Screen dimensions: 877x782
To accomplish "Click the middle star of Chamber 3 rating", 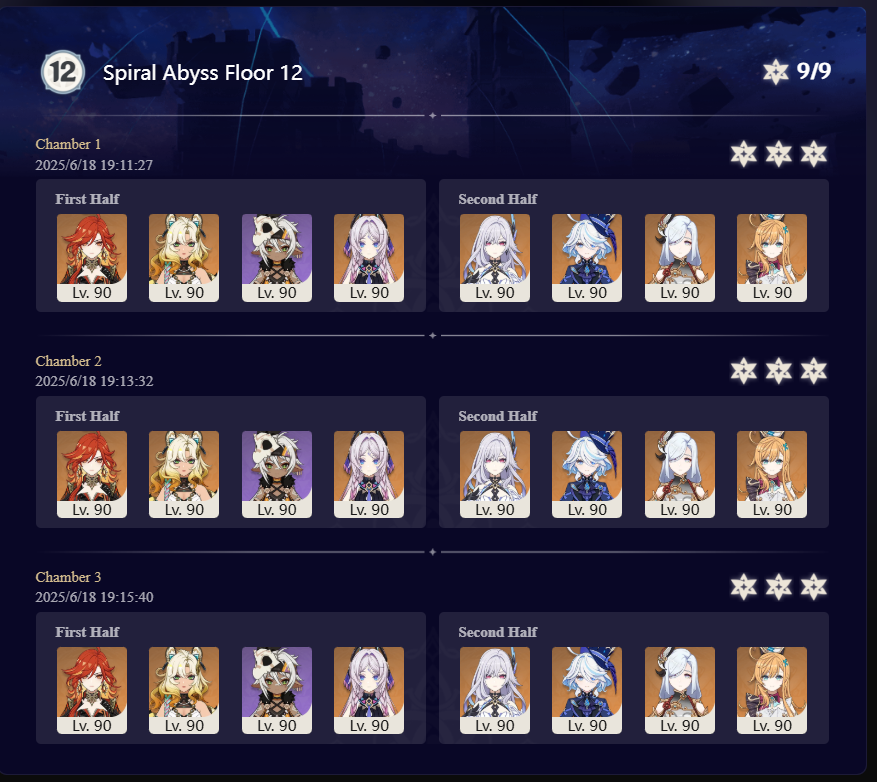I will point(779,587).
